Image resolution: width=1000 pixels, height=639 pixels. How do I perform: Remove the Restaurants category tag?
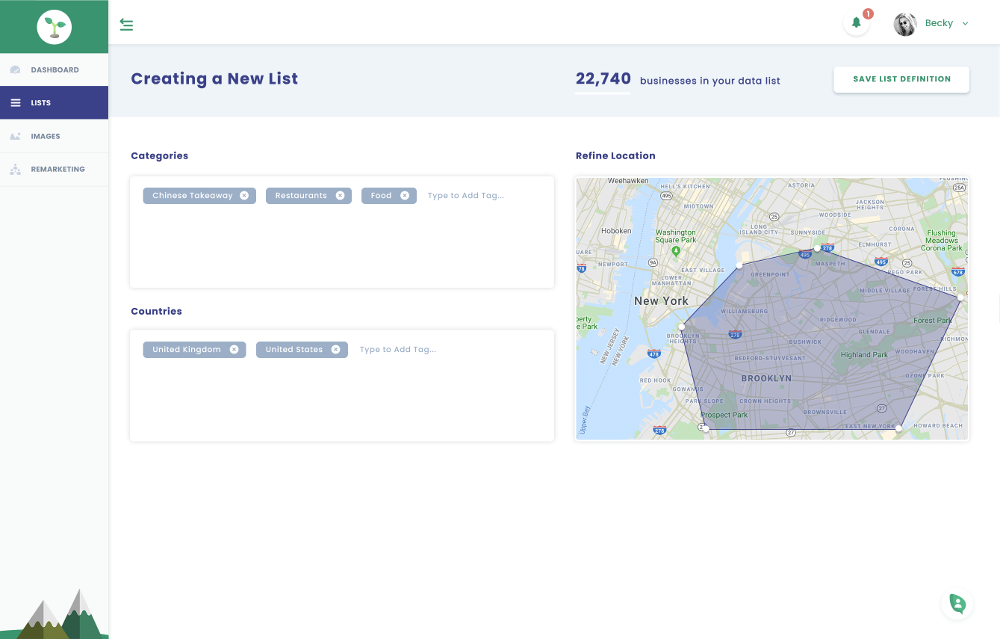pos(340,196)
